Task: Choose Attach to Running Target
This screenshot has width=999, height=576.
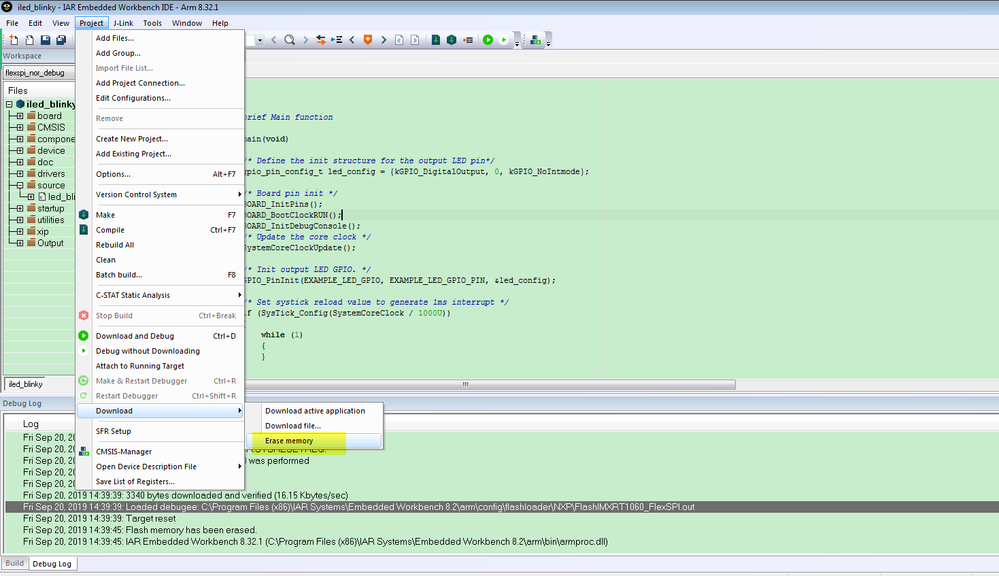Action: [160, 366]
